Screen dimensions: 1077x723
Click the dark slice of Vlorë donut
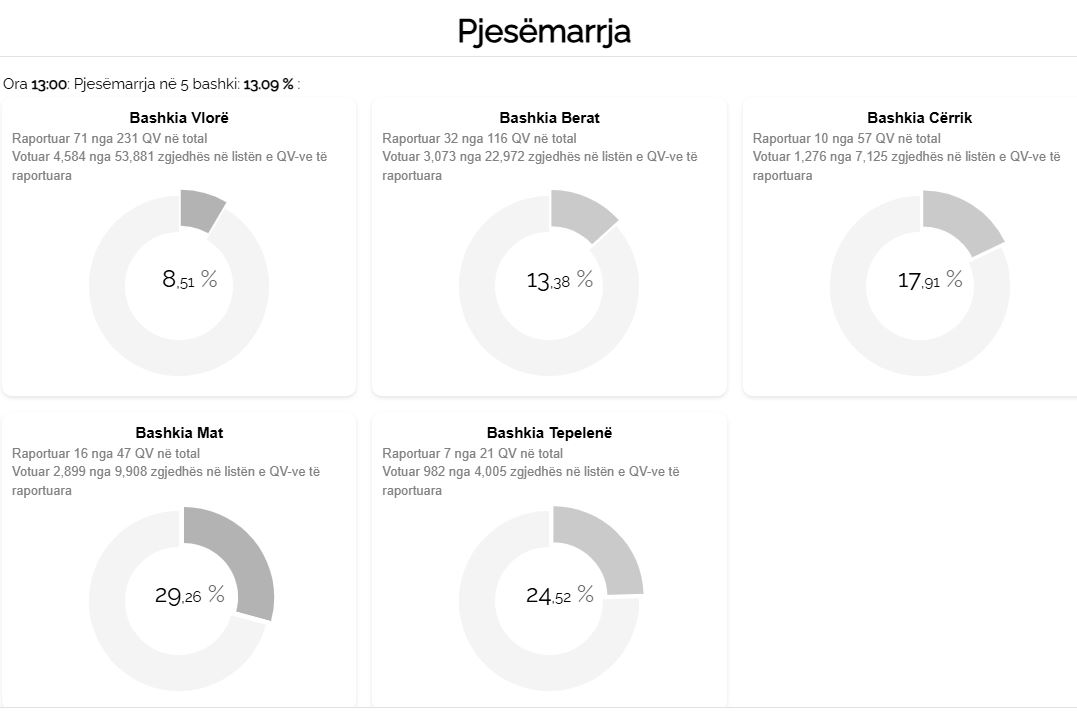tap(200, 210)
